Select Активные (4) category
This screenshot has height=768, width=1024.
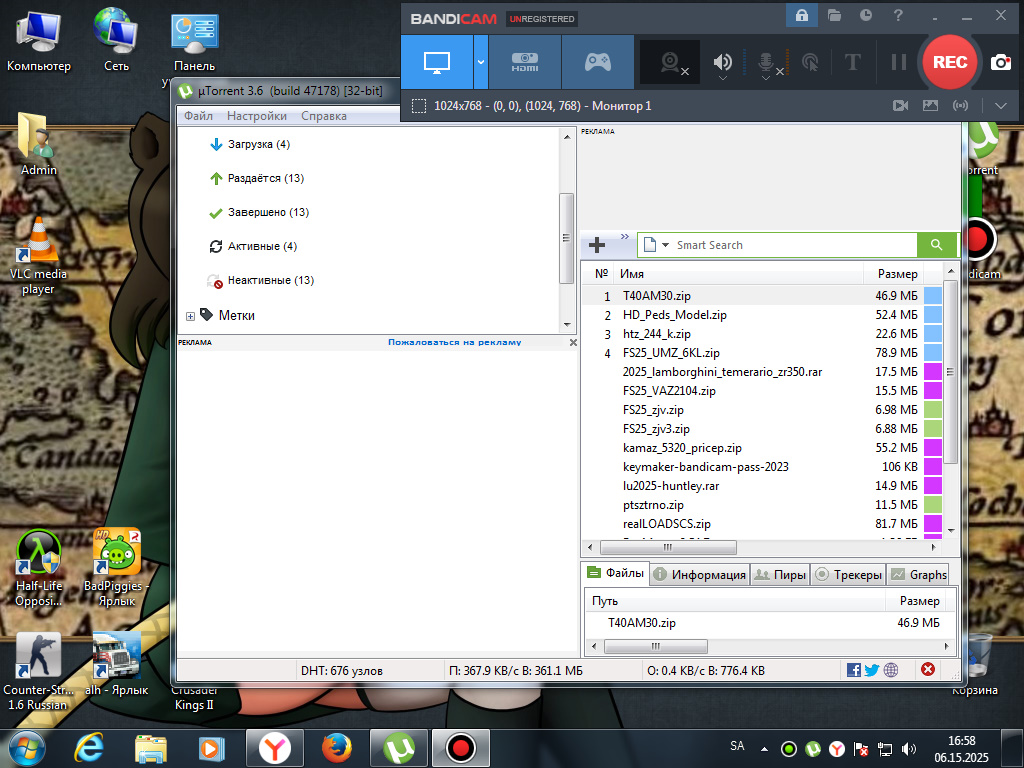click(261, 246)
